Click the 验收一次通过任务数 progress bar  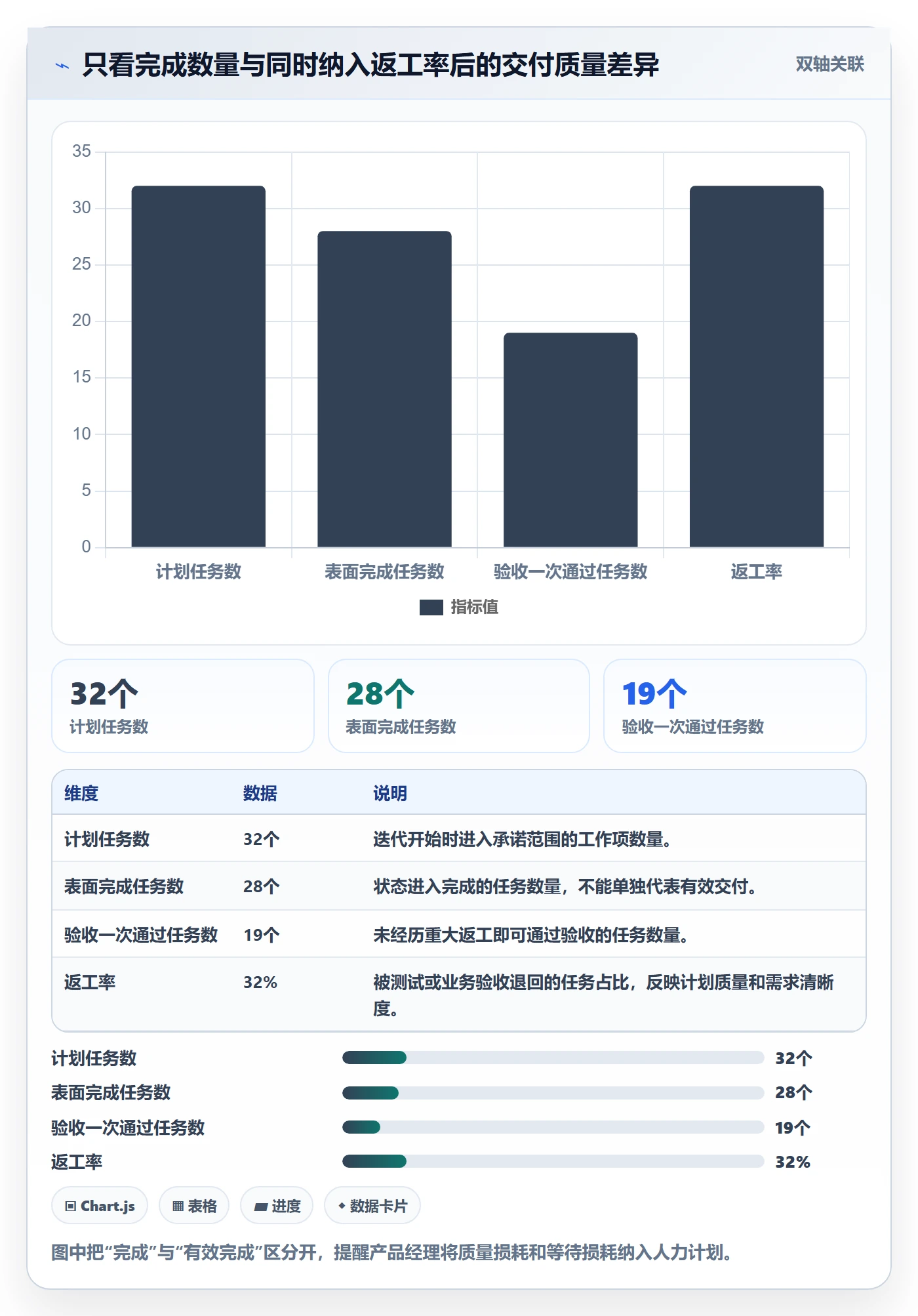pyautogui.click(x=553, y=1127)
